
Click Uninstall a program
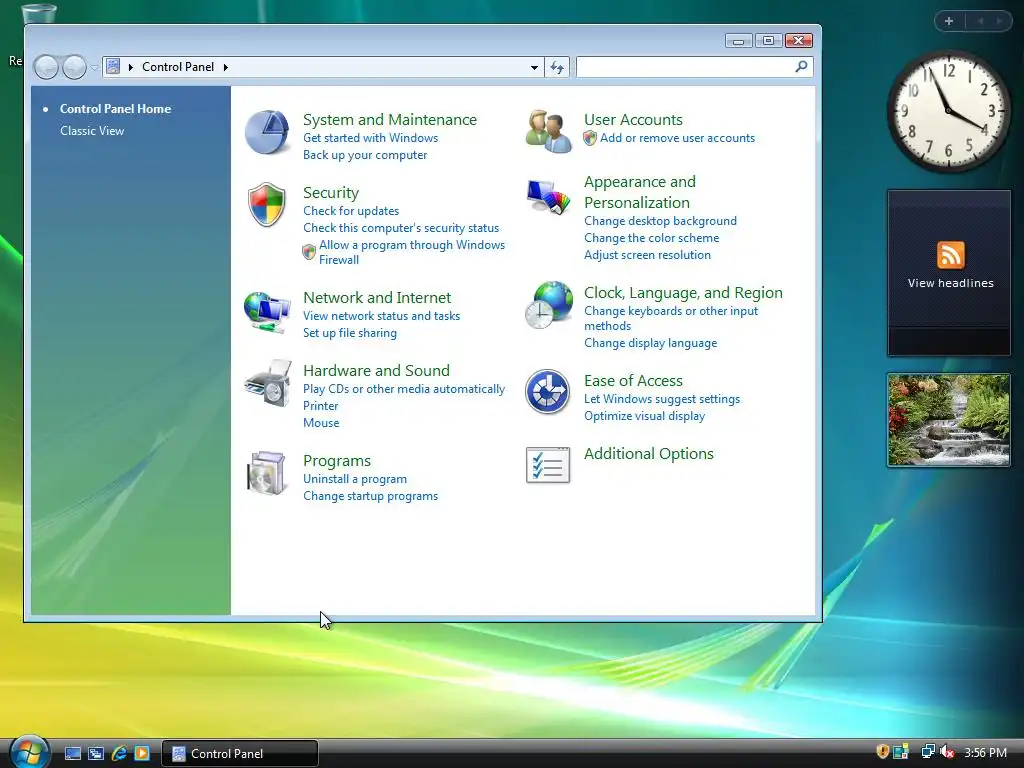click(355, 479)
